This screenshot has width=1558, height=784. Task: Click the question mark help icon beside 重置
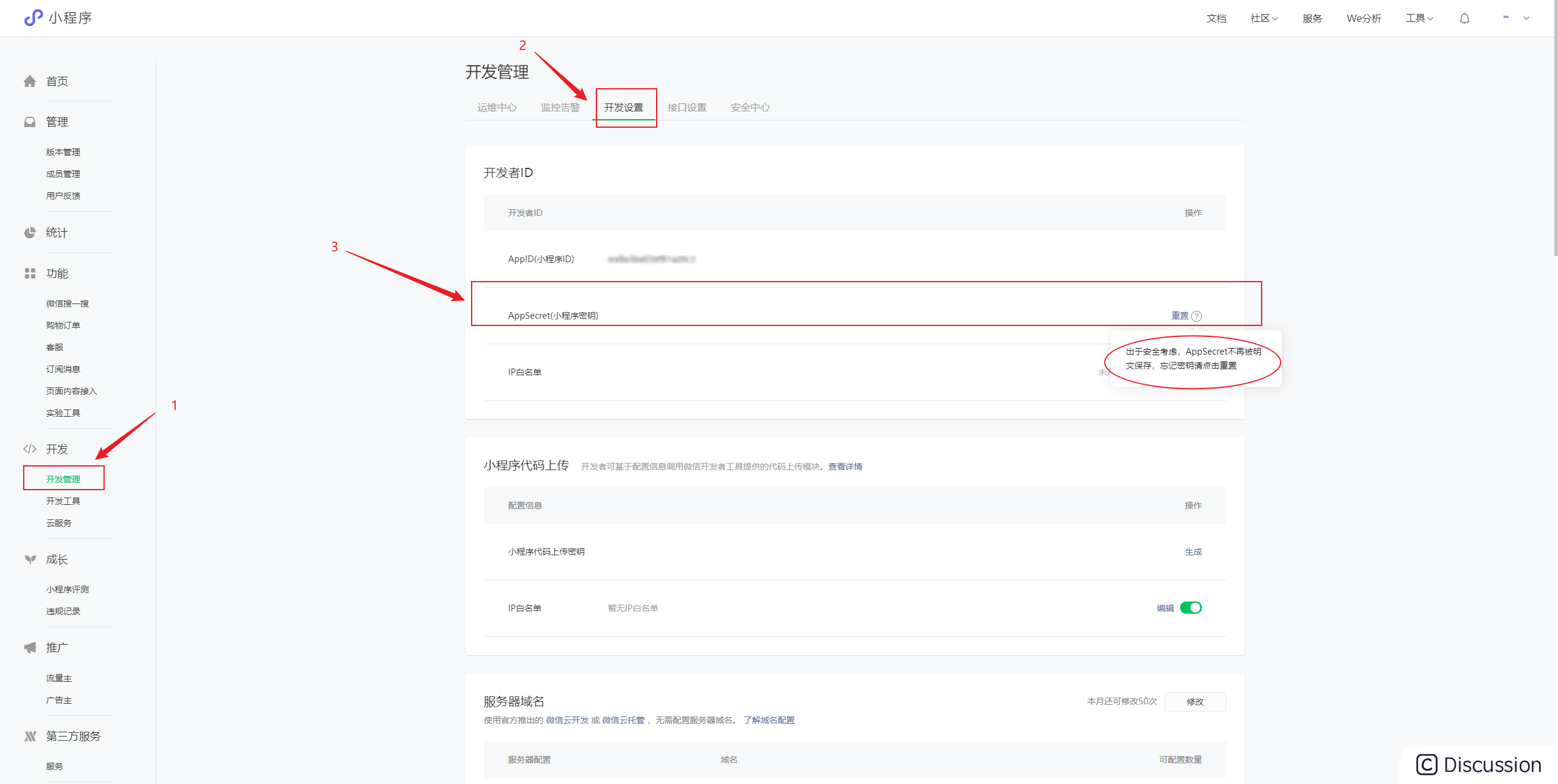point(1196,316)
